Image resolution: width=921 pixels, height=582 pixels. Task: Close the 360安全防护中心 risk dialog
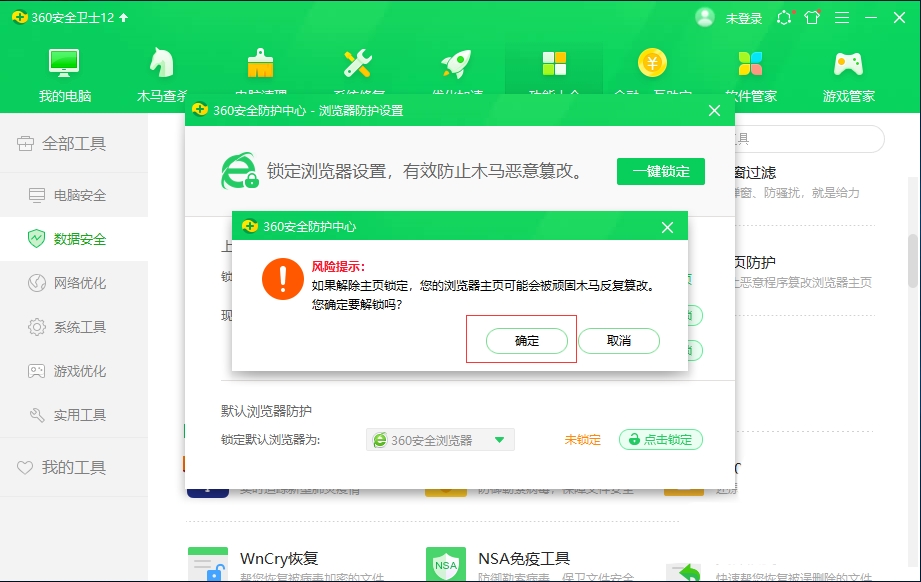point(667,227)
